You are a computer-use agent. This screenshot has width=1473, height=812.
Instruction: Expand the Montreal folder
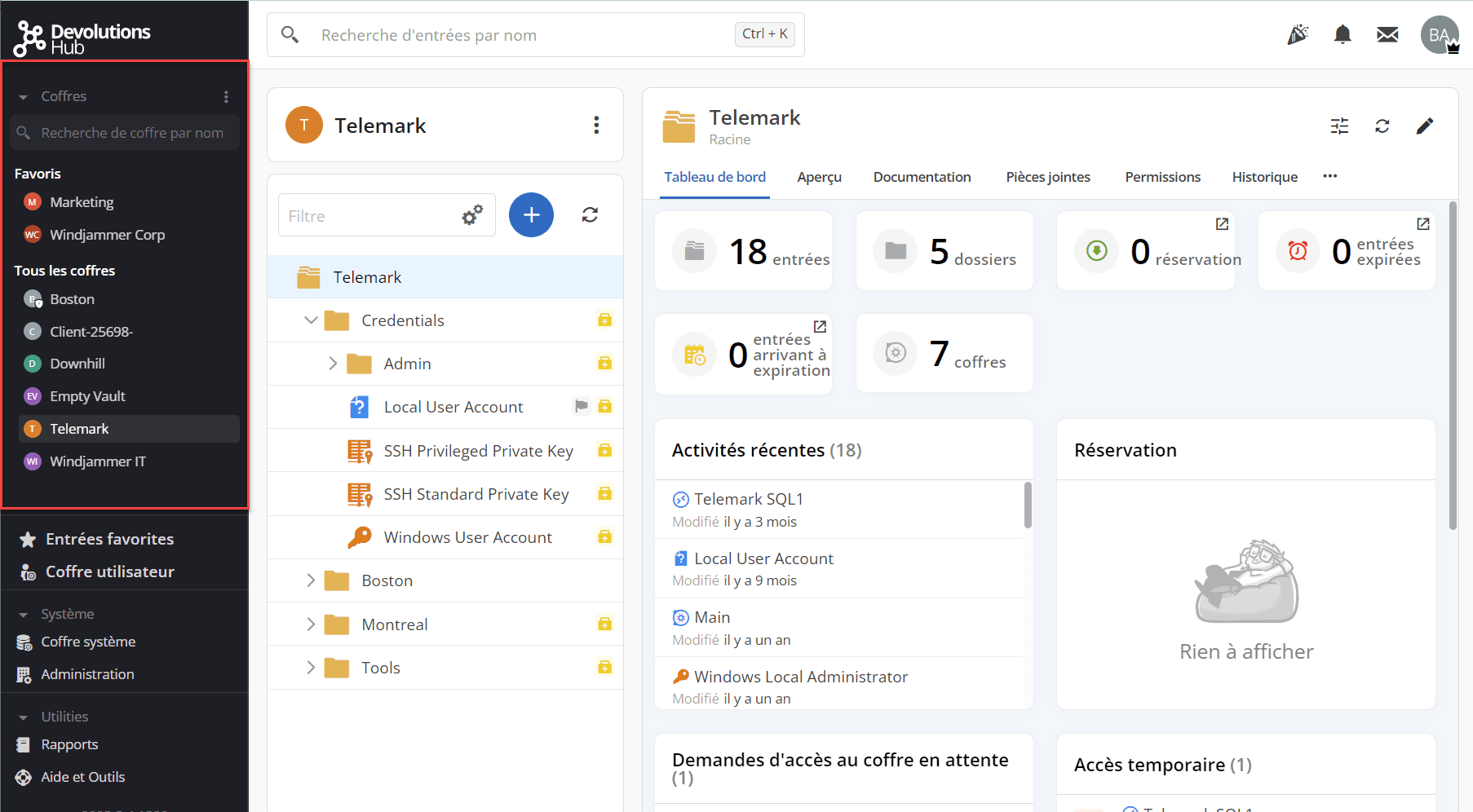(311, 624)
